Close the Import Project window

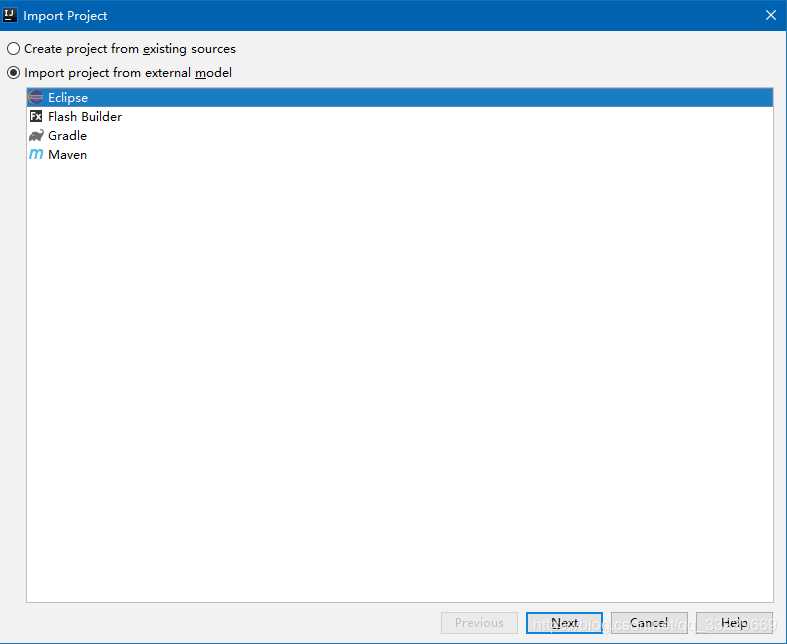click(x=771, y=15)
